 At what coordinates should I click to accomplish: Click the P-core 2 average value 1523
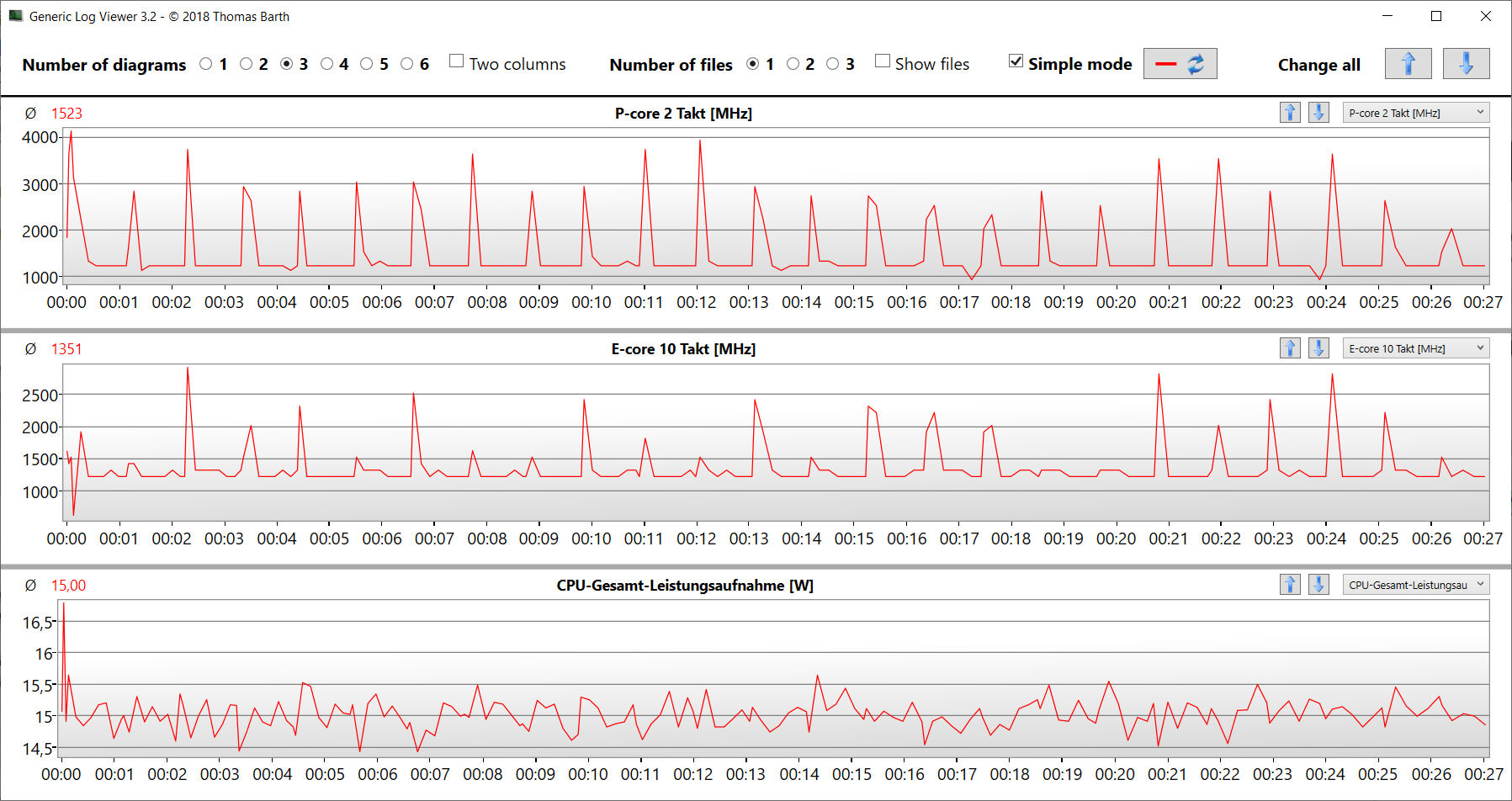pos(66,114)
